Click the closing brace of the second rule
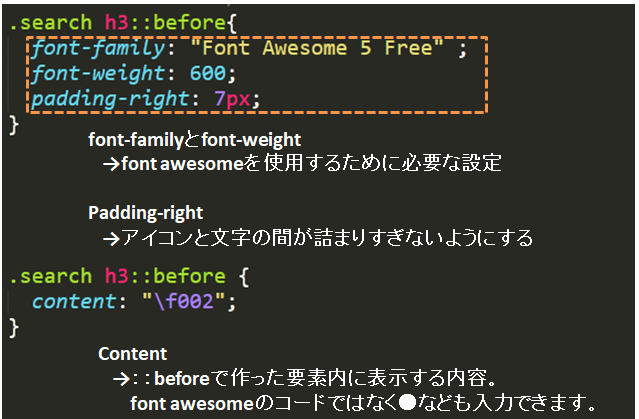This screenshot has width=639, height=419. click(13, 328)
